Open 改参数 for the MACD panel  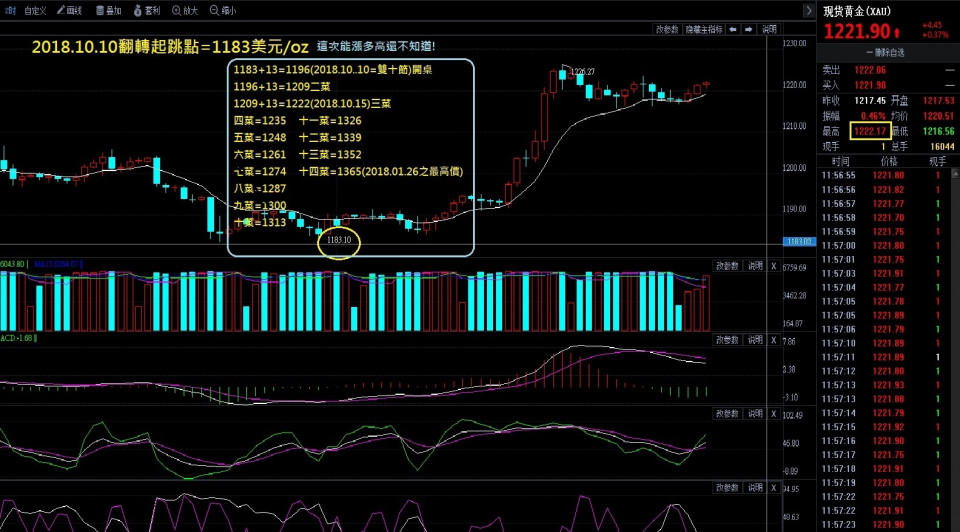click(727, 340)
